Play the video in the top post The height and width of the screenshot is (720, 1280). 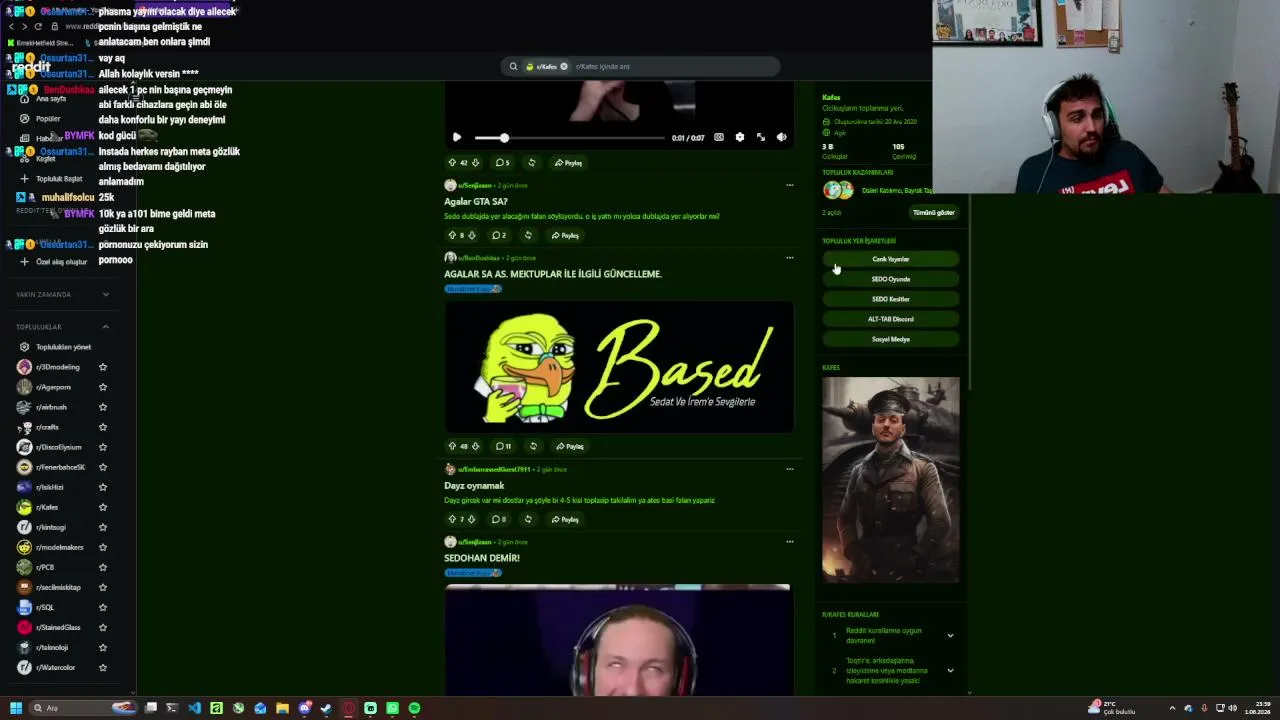coord(457,137)
